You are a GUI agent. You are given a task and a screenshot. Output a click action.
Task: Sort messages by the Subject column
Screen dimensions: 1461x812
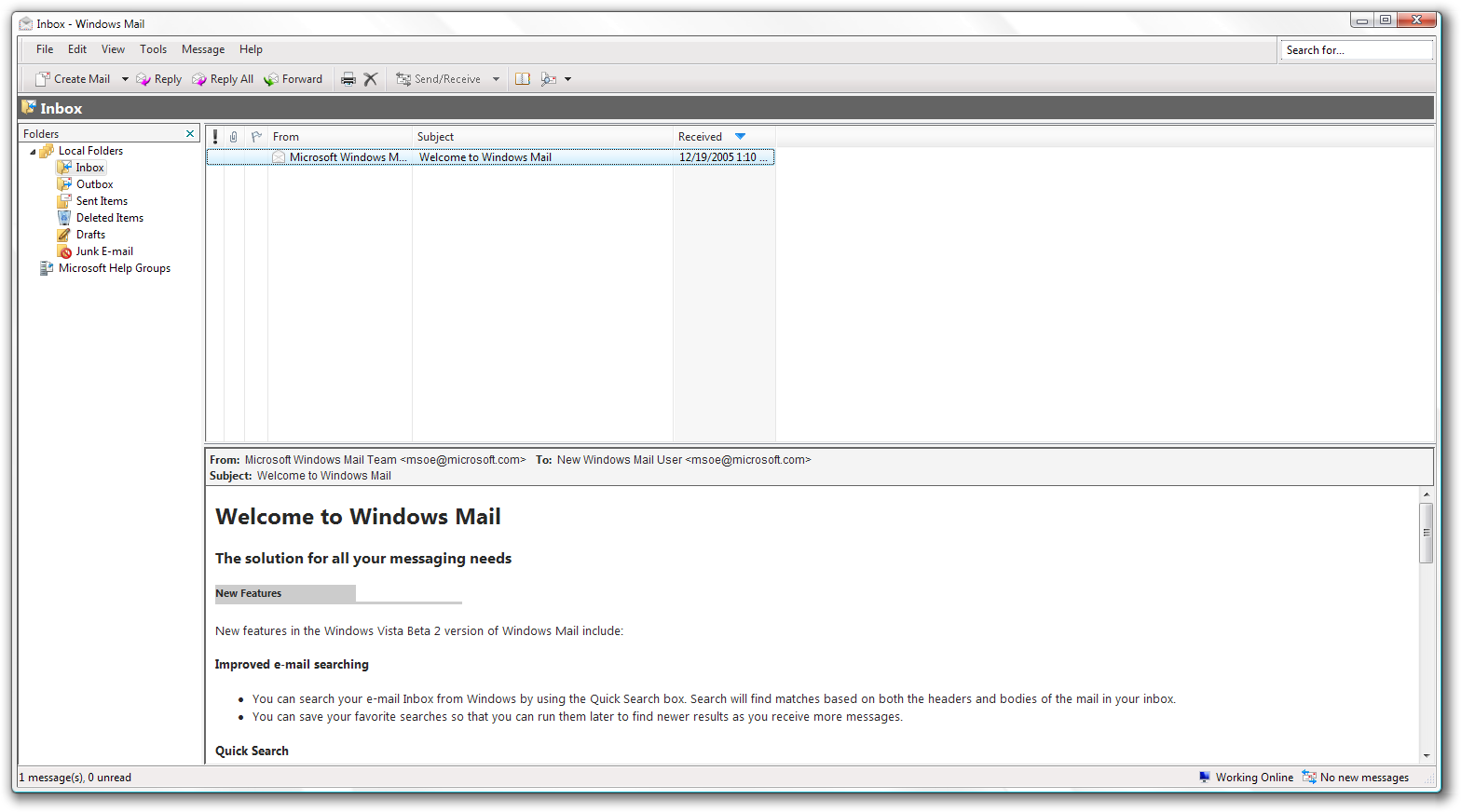(542, 137)
